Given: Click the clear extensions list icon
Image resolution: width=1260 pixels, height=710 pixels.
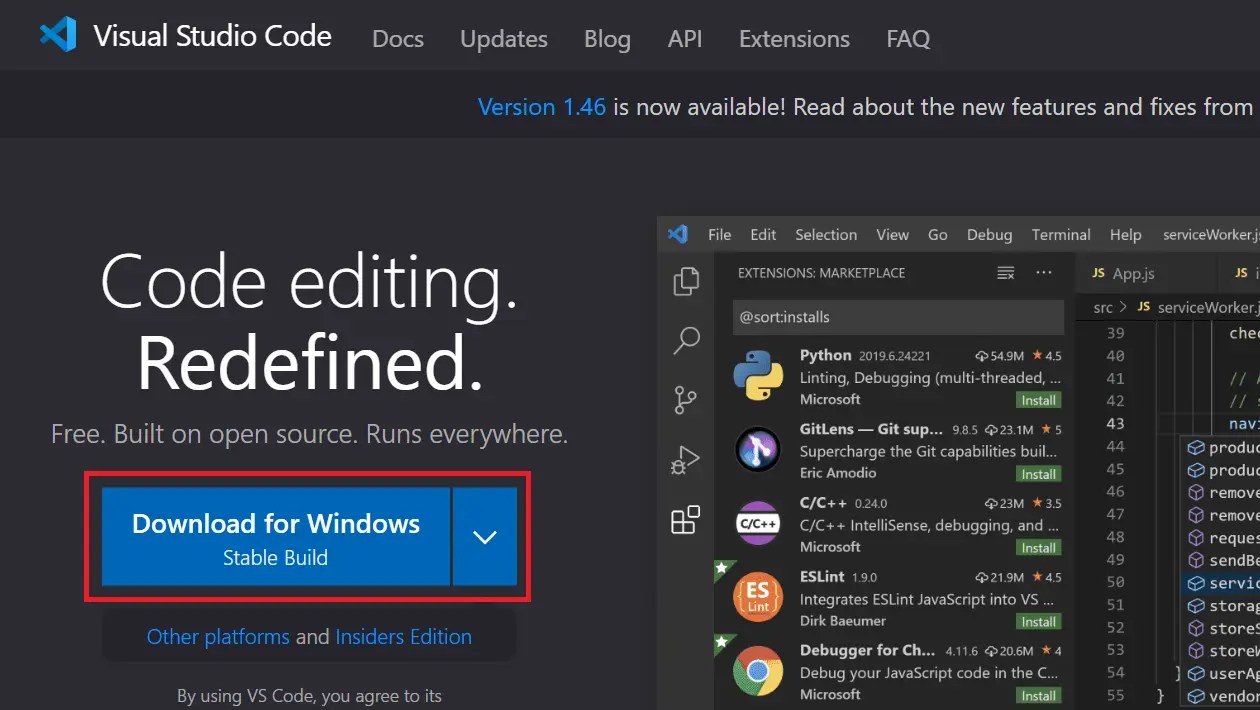Looking at the screenshot, I should [1006, 273].
